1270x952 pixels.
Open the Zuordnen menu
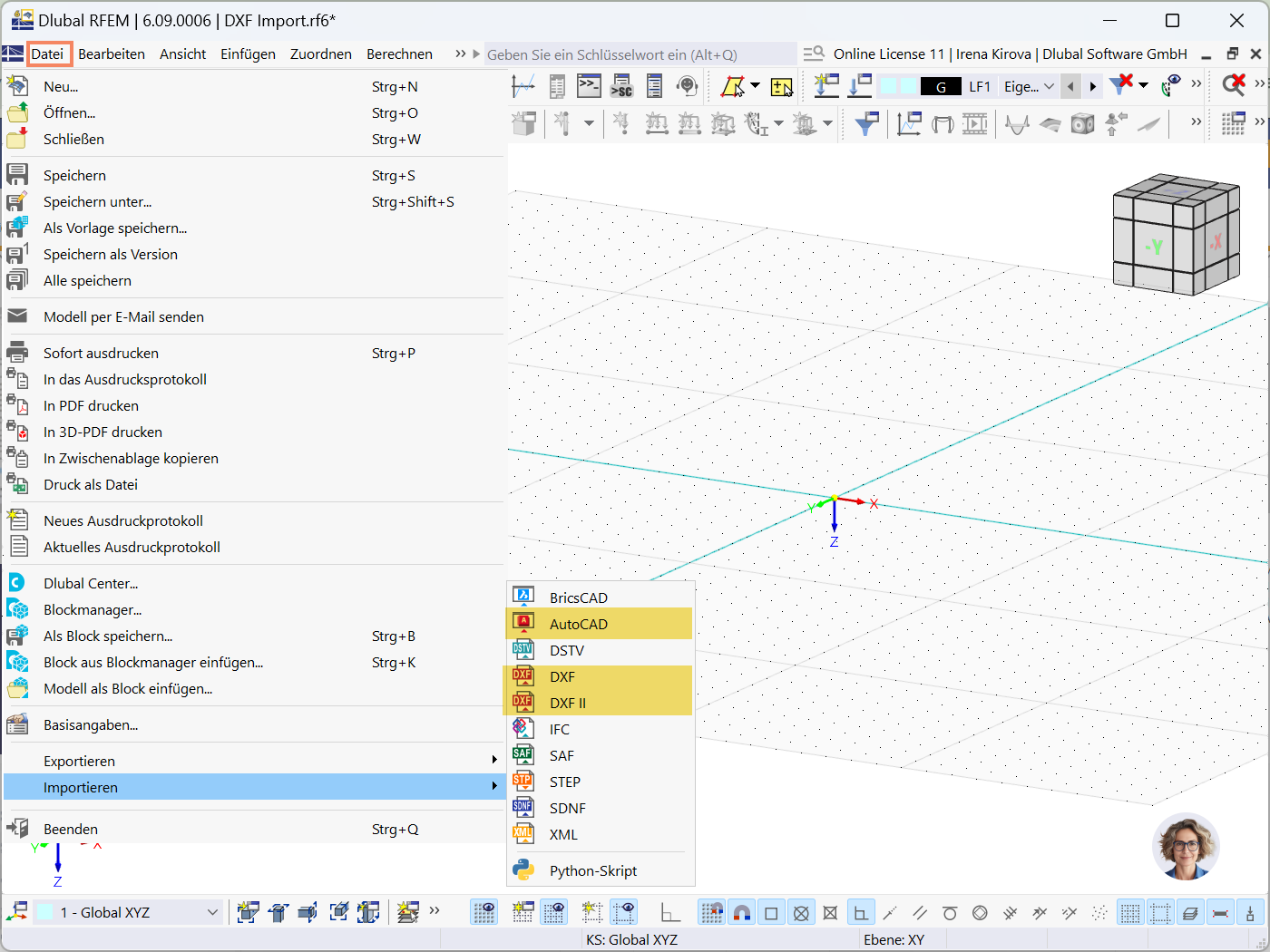pos(320,53)
